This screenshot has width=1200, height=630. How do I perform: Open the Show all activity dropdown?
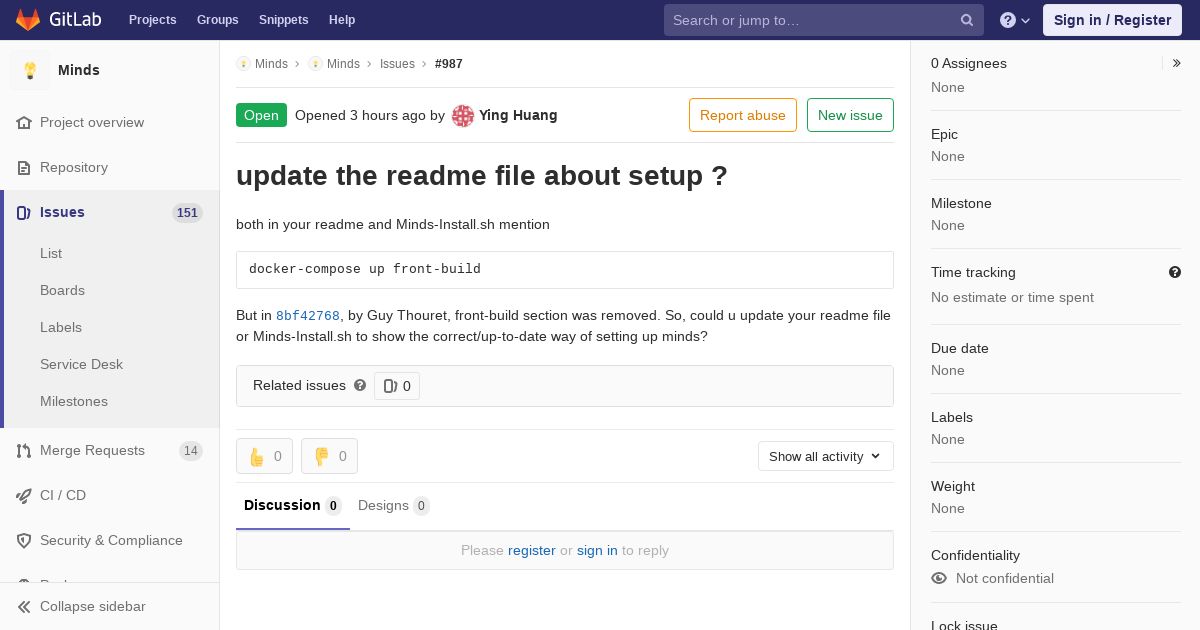coord(826,456)
